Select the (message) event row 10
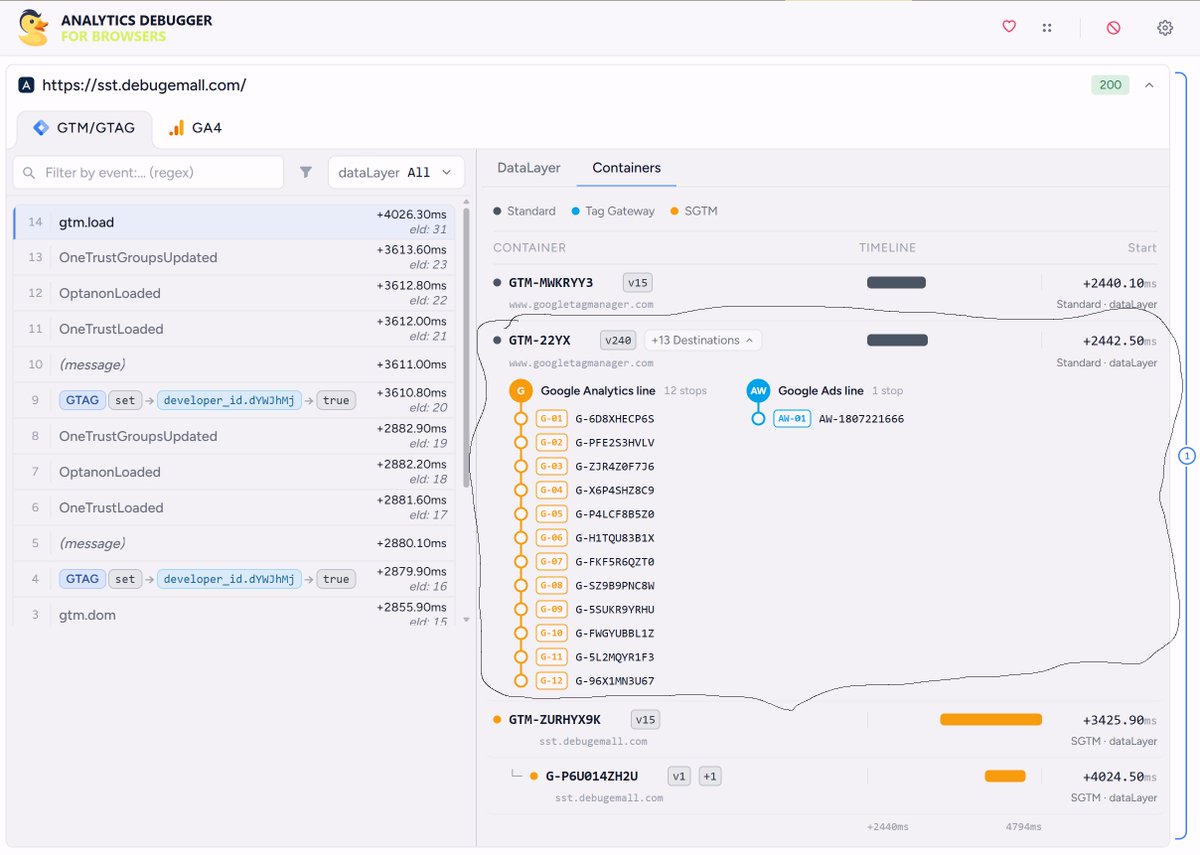The height and width of the screenshot is (855, 1200). click(234, 365)
